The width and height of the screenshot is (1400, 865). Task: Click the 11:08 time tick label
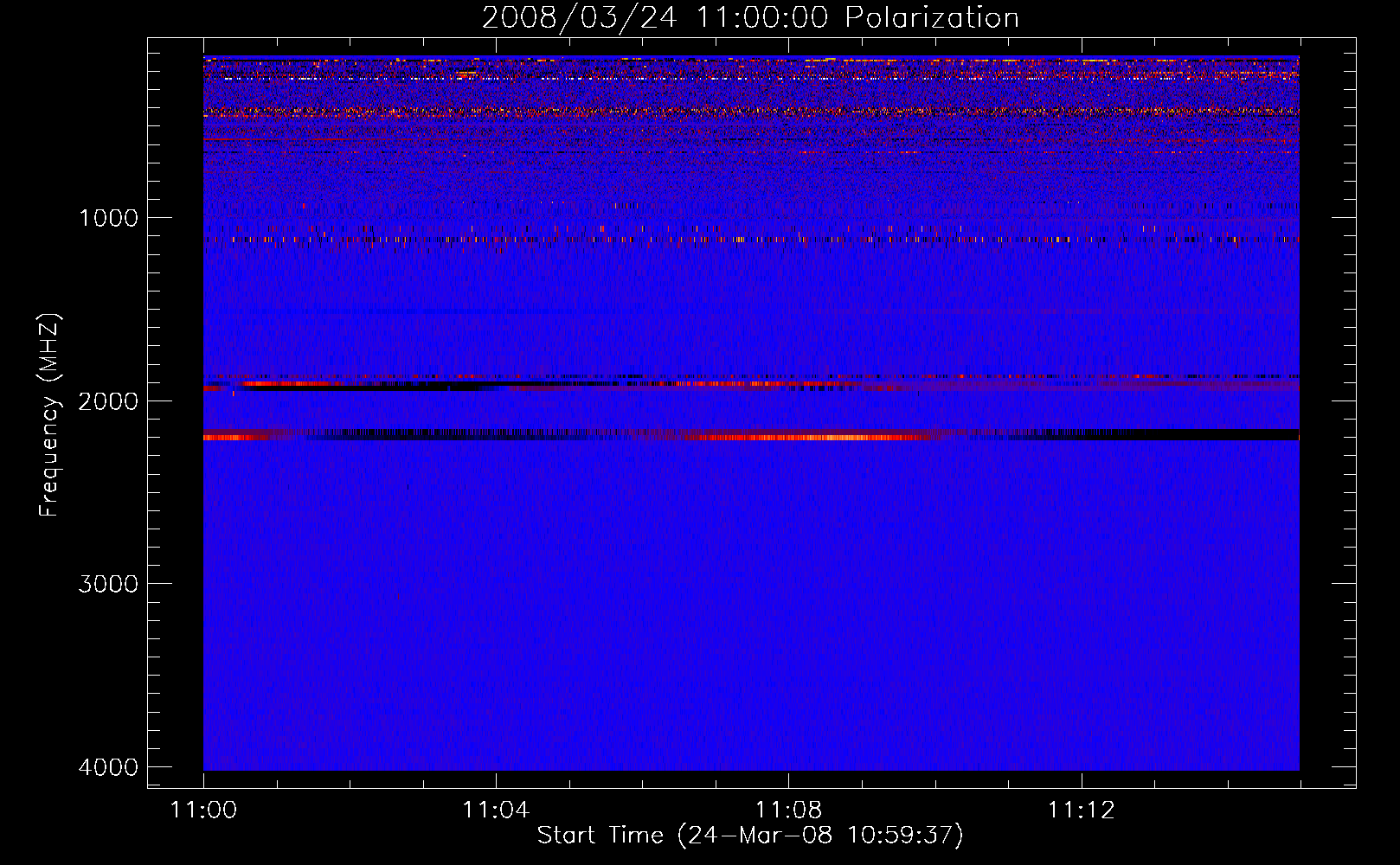pos(788,811)
